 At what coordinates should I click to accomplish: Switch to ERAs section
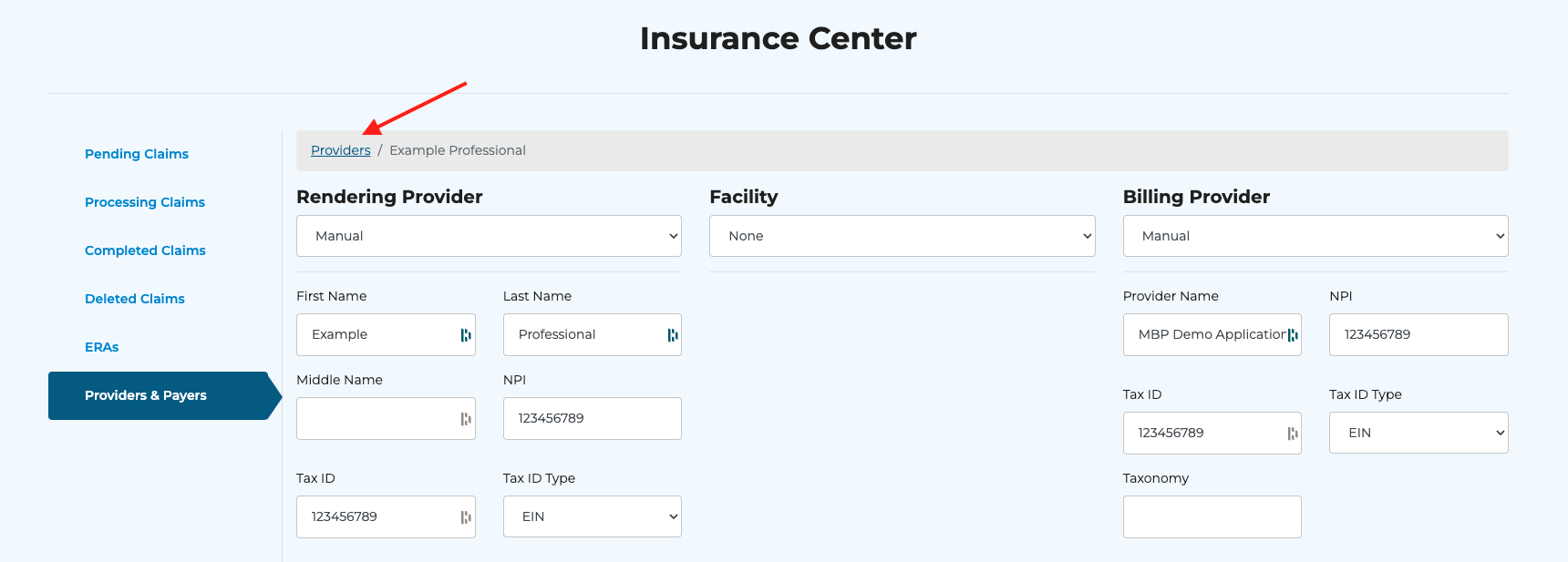102,347
